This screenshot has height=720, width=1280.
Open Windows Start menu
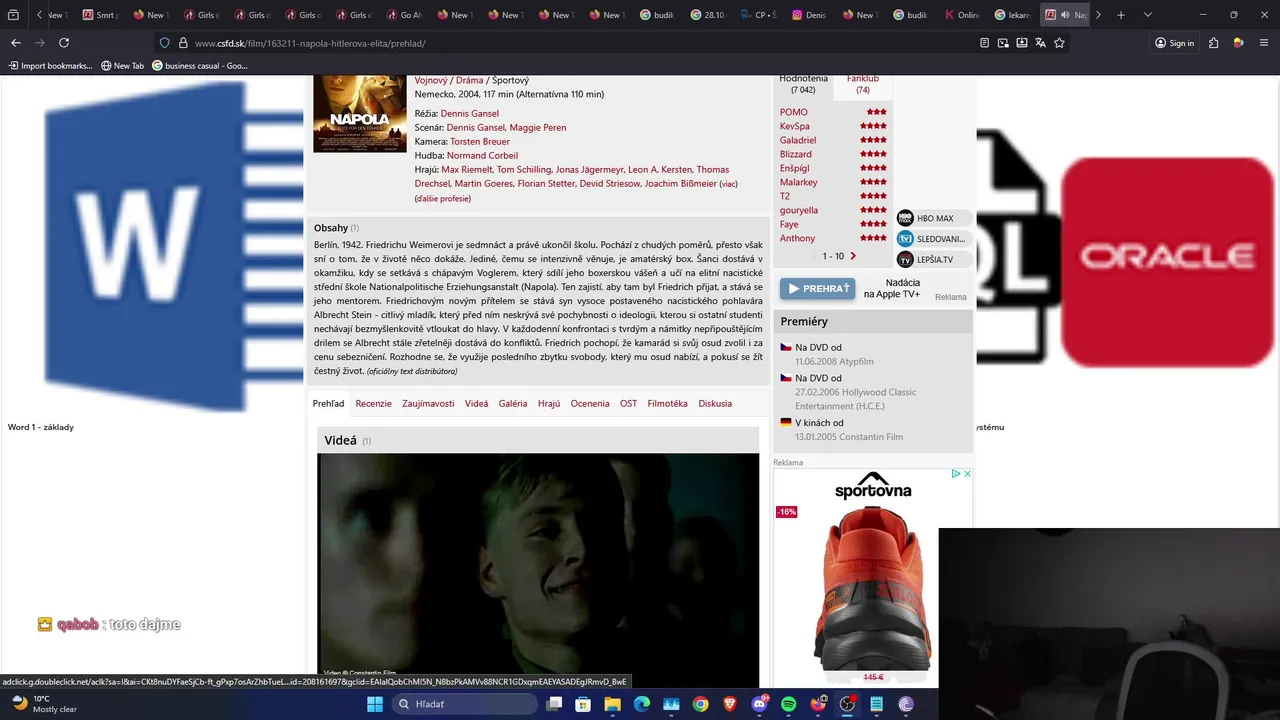(x=374, y=704)
